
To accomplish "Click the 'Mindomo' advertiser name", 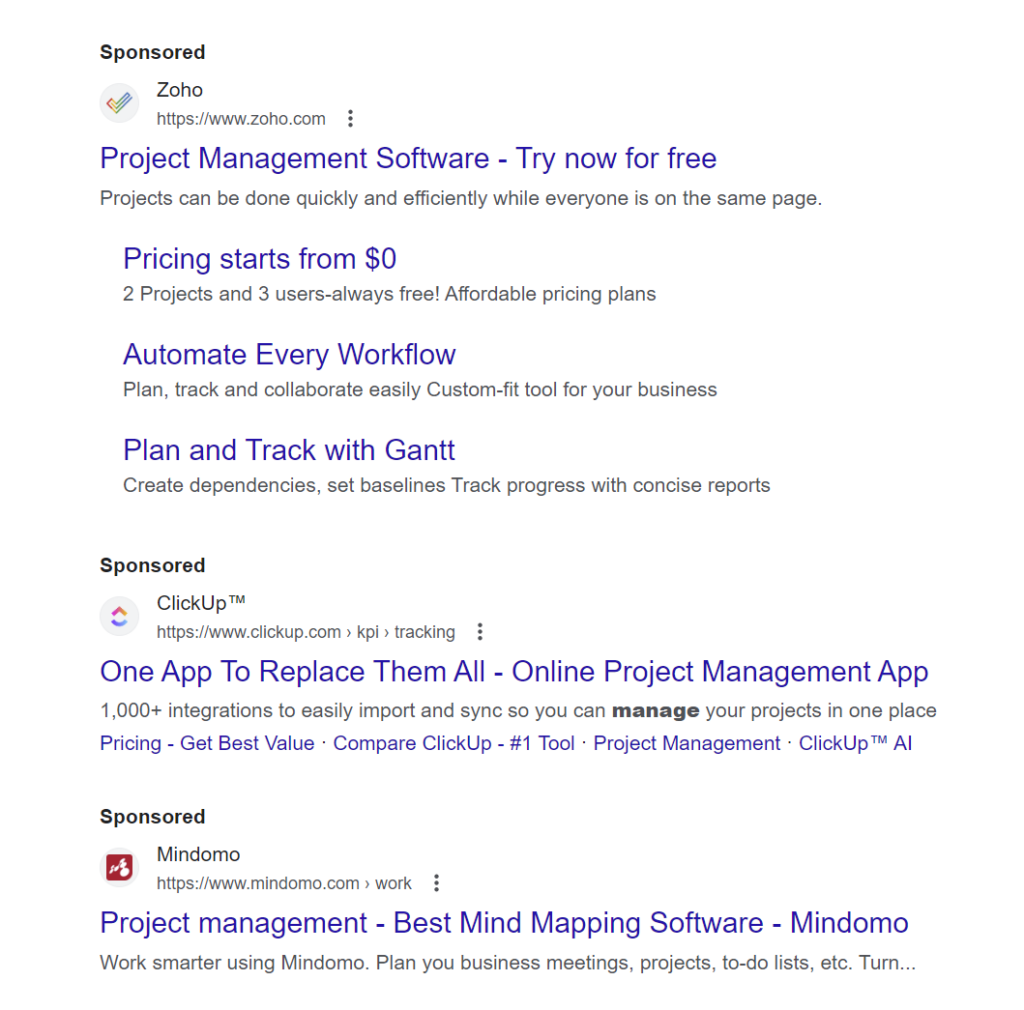I will tap(199, 855).
